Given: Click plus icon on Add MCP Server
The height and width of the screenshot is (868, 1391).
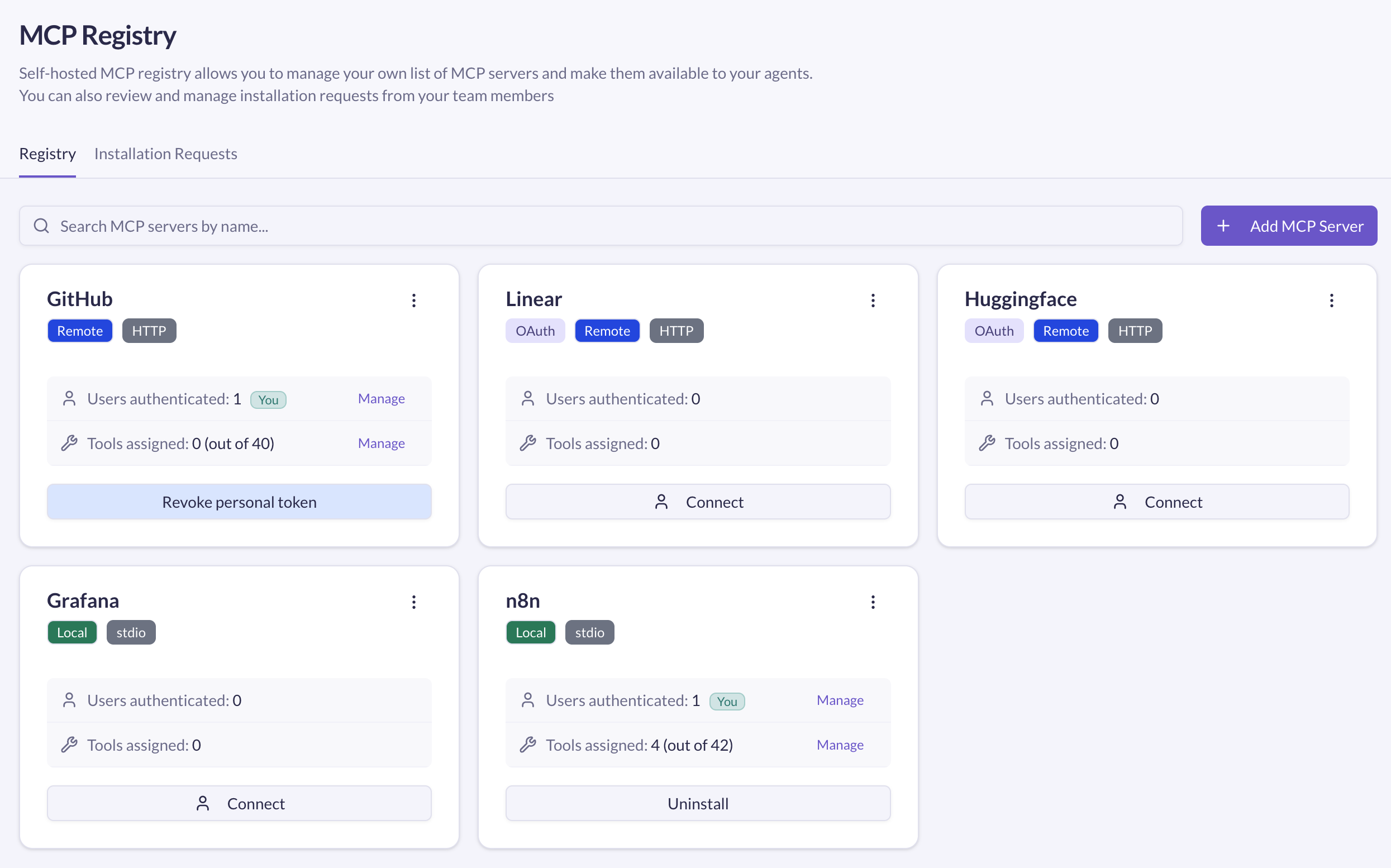Looking at the screenshot, I should (1223, 226).
